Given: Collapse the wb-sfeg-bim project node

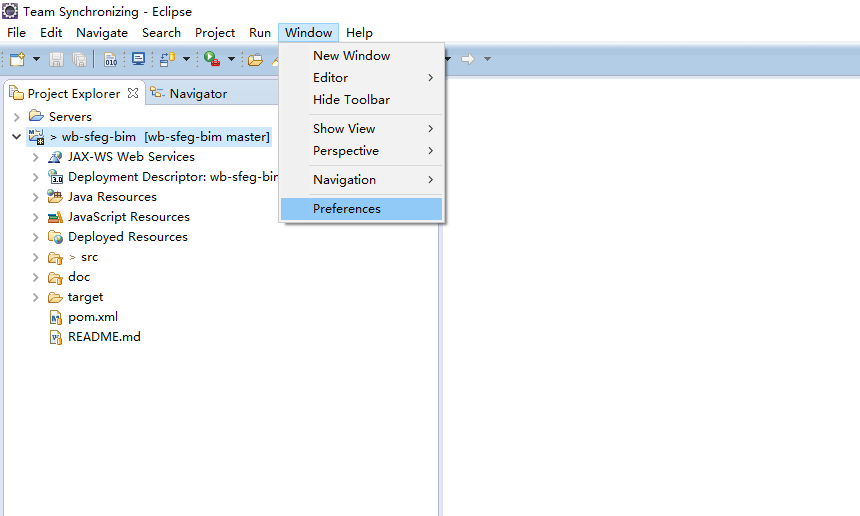Looking at the screenshot, I should [x=16, y=137].
